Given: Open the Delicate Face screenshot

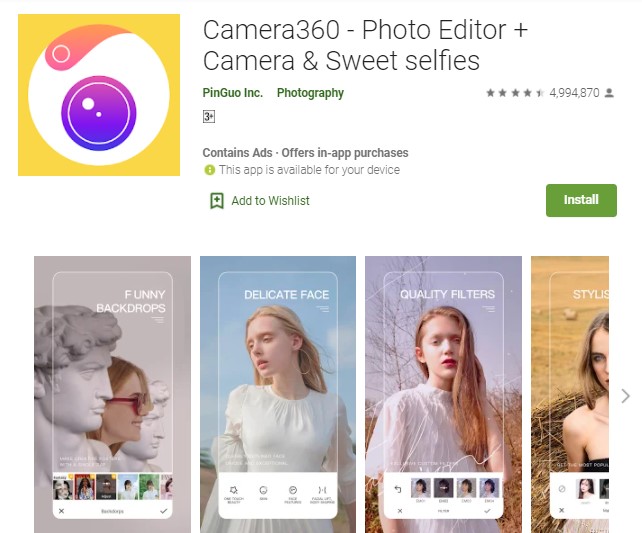Looking at the screenshot, I should 278,395.
